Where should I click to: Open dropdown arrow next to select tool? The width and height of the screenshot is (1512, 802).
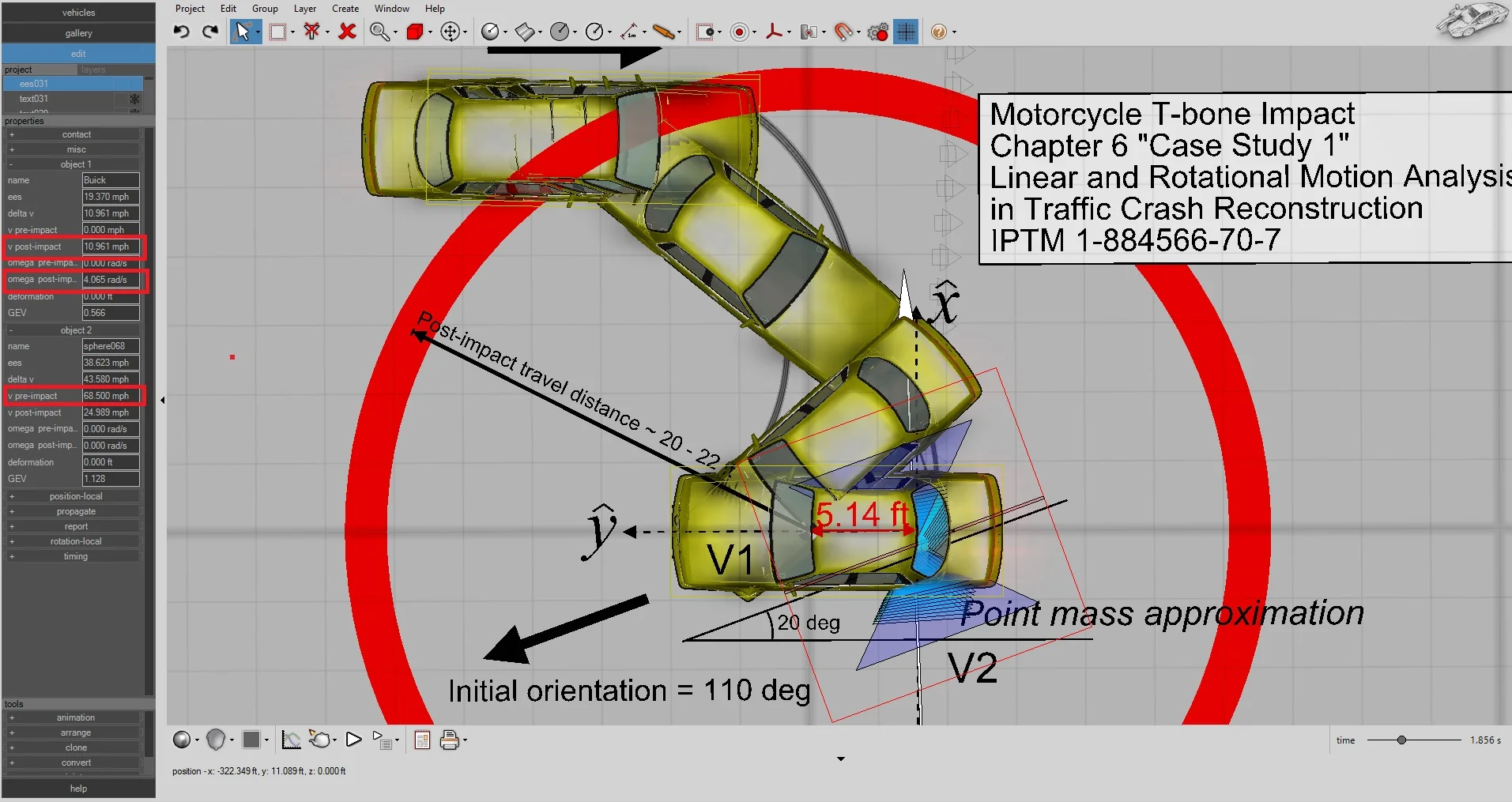[258, 32]
